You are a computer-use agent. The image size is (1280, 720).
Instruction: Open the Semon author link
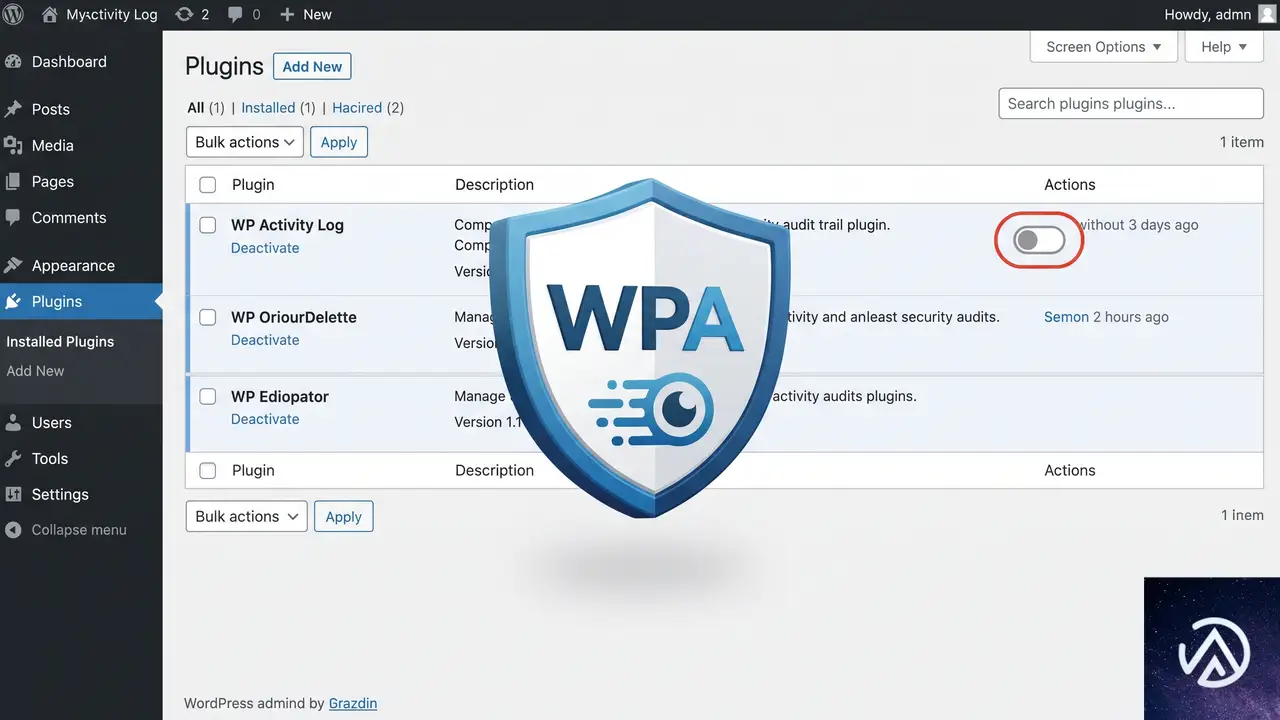(1066, 317)
